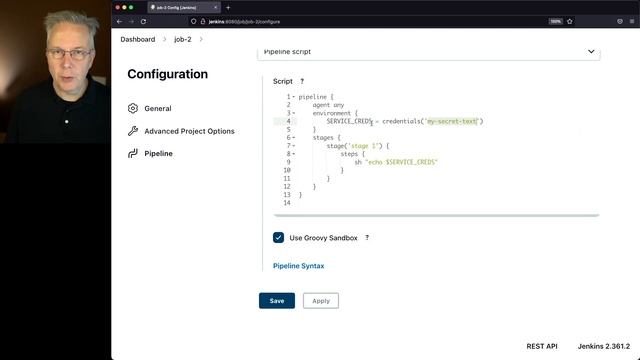Collapse the steps block at line 8
640x360 pixels.
[293, 154]
